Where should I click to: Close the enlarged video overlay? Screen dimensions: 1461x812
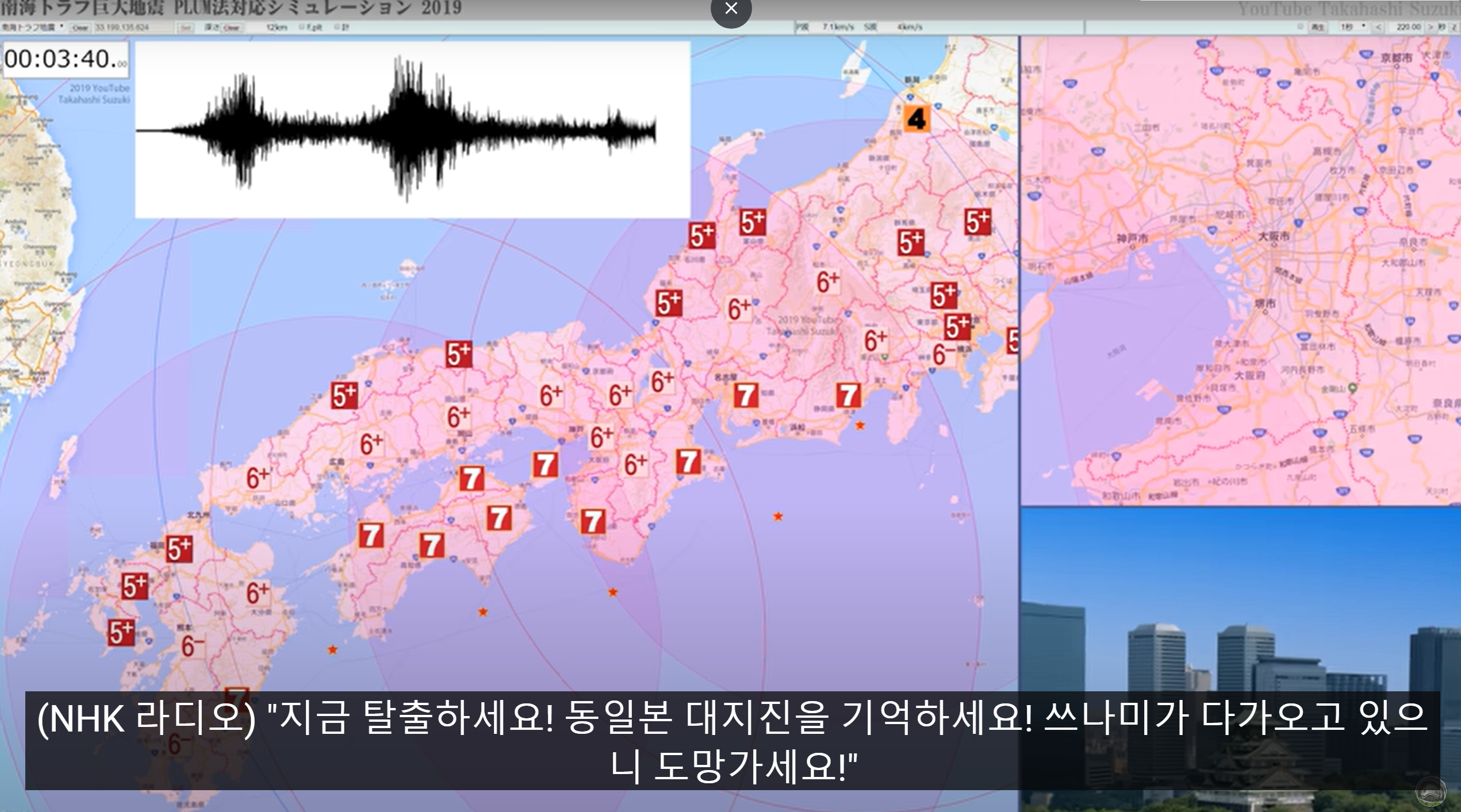coord(731,9)
